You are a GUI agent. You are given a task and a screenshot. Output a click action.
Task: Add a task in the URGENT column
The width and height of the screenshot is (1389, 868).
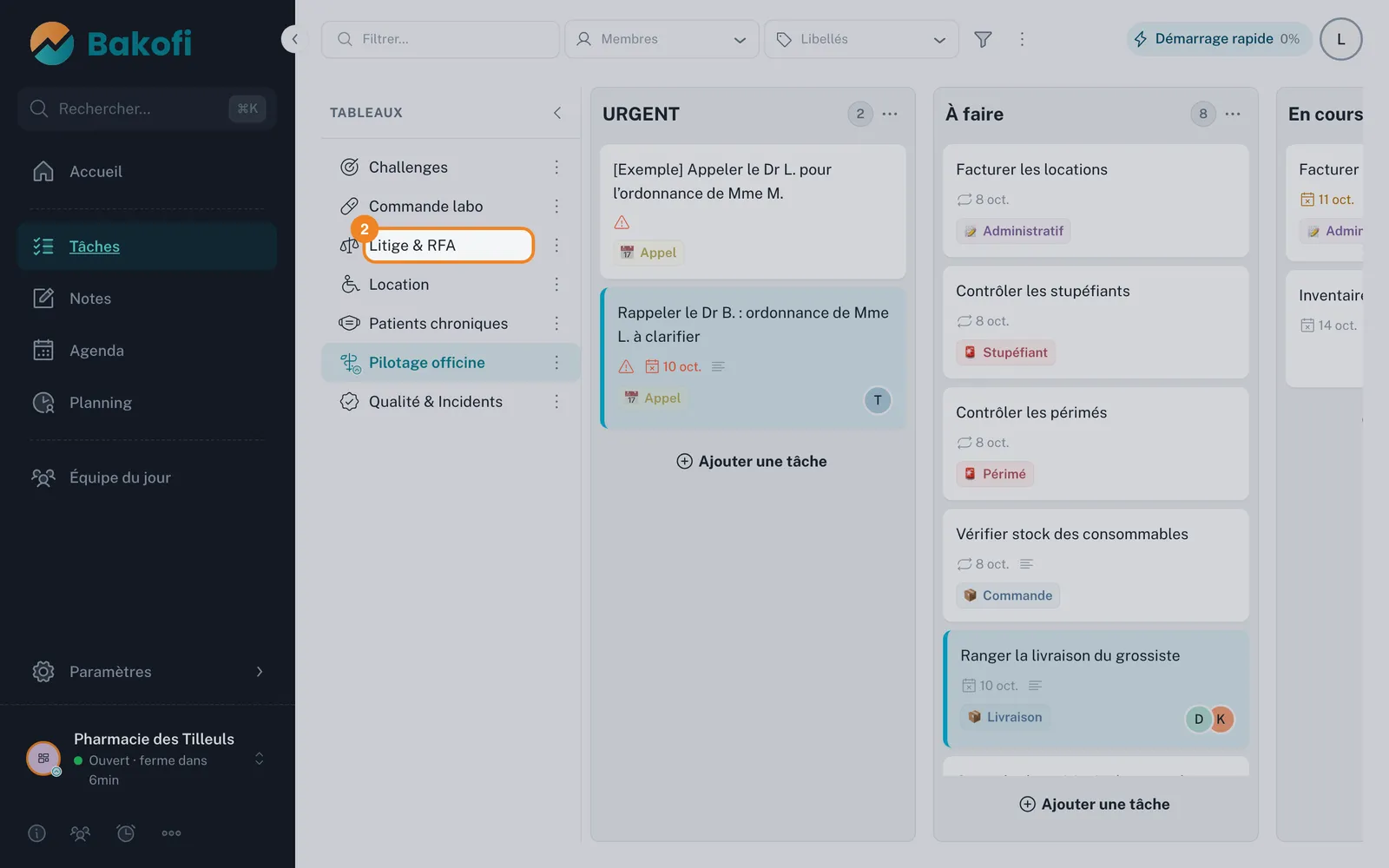(752, 461)
